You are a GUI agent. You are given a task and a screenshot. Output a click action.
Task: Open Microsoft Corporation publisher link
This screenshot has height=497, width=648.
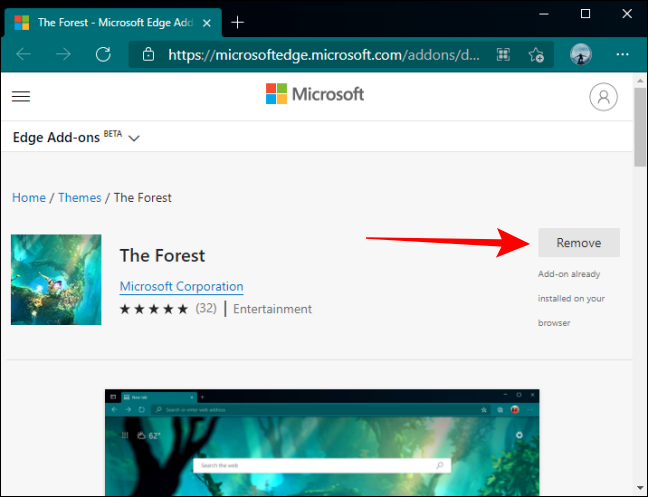pos(181,287)
